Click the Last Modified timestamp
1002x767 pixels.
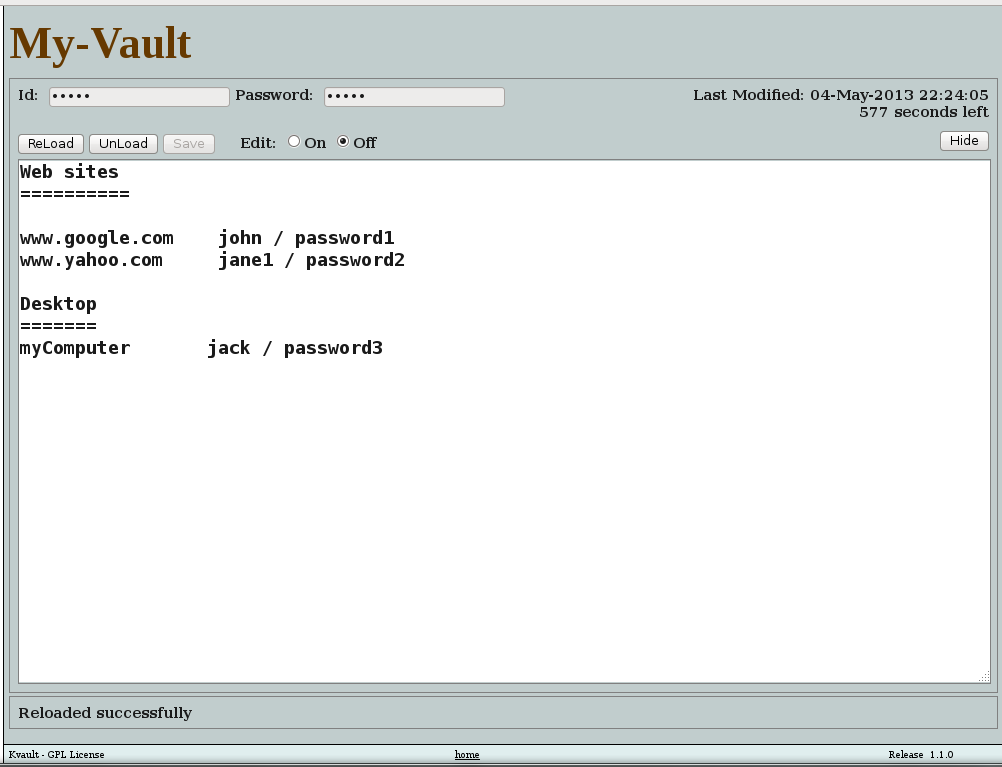click(841, 94)
